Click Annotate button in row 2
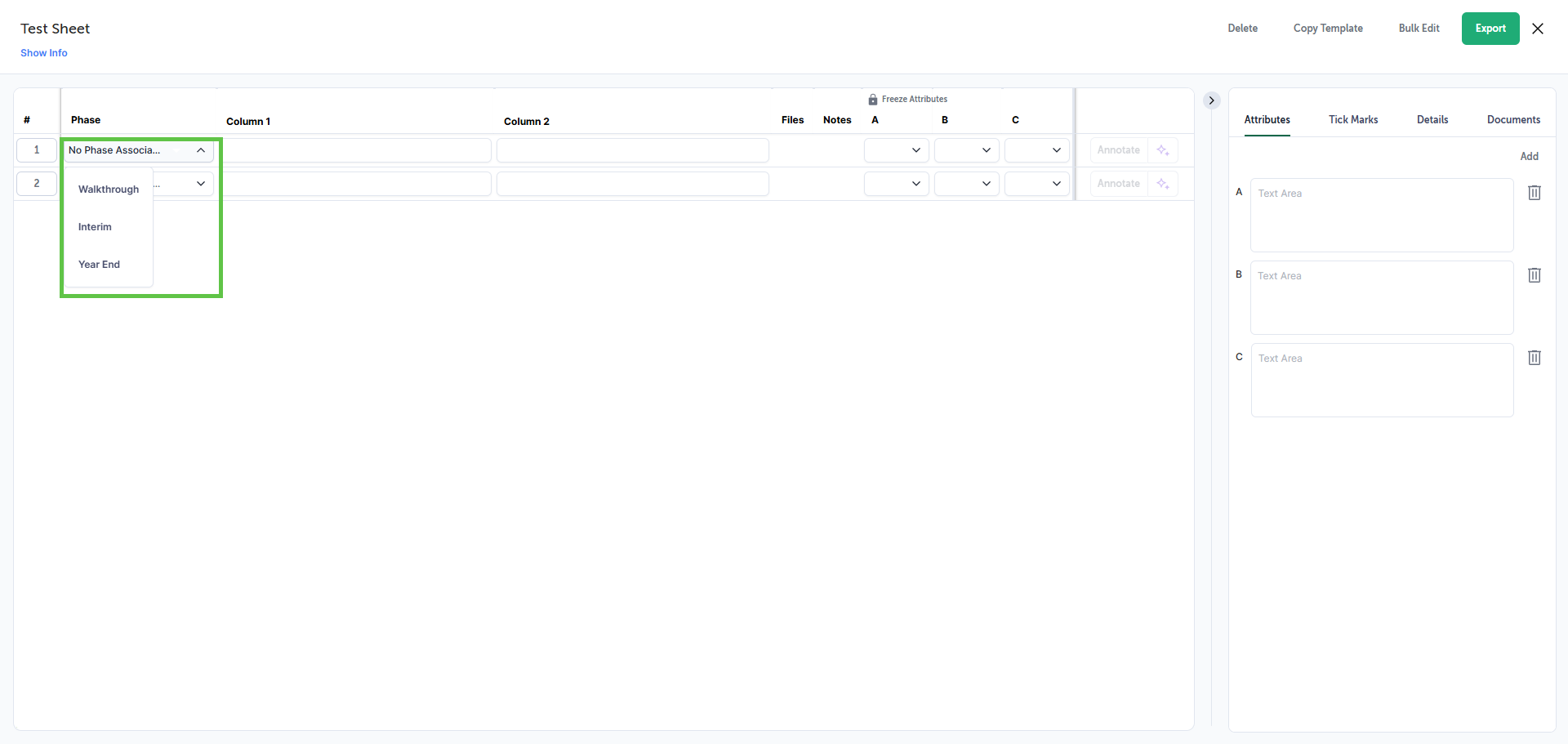1568x744 pixels. [1119, 184]
